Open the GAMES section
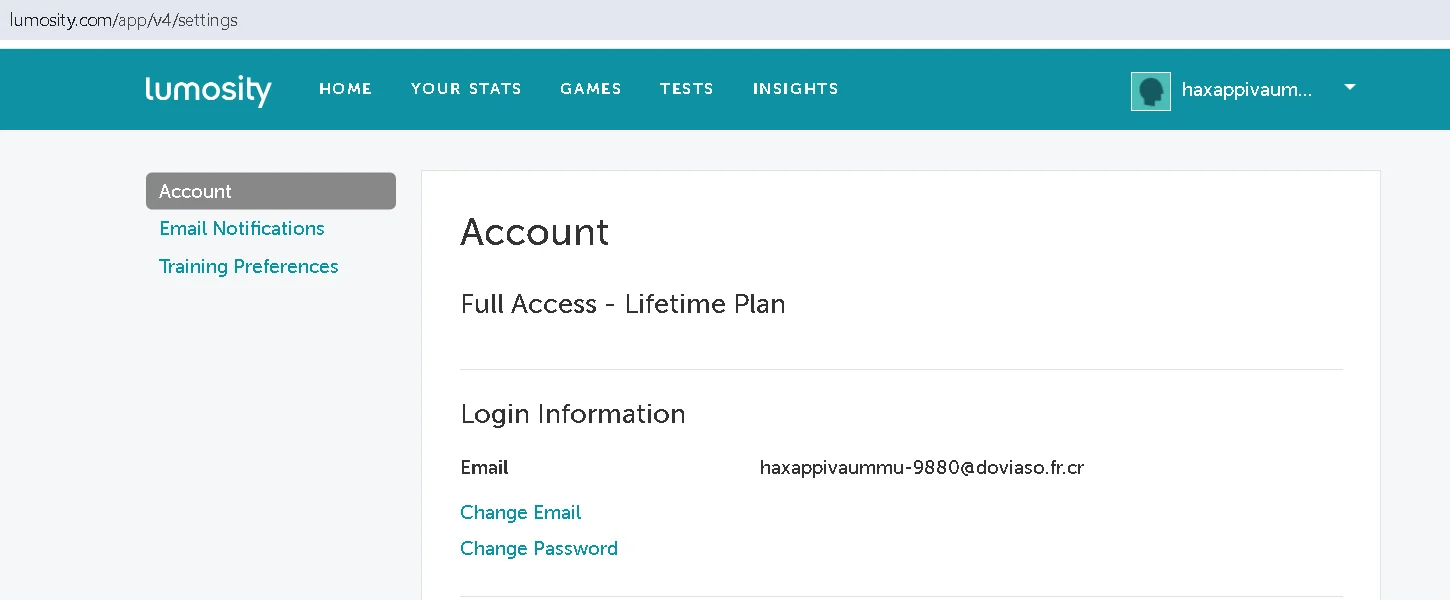This screenshot has width=1450, height=600. click(591, 89)
